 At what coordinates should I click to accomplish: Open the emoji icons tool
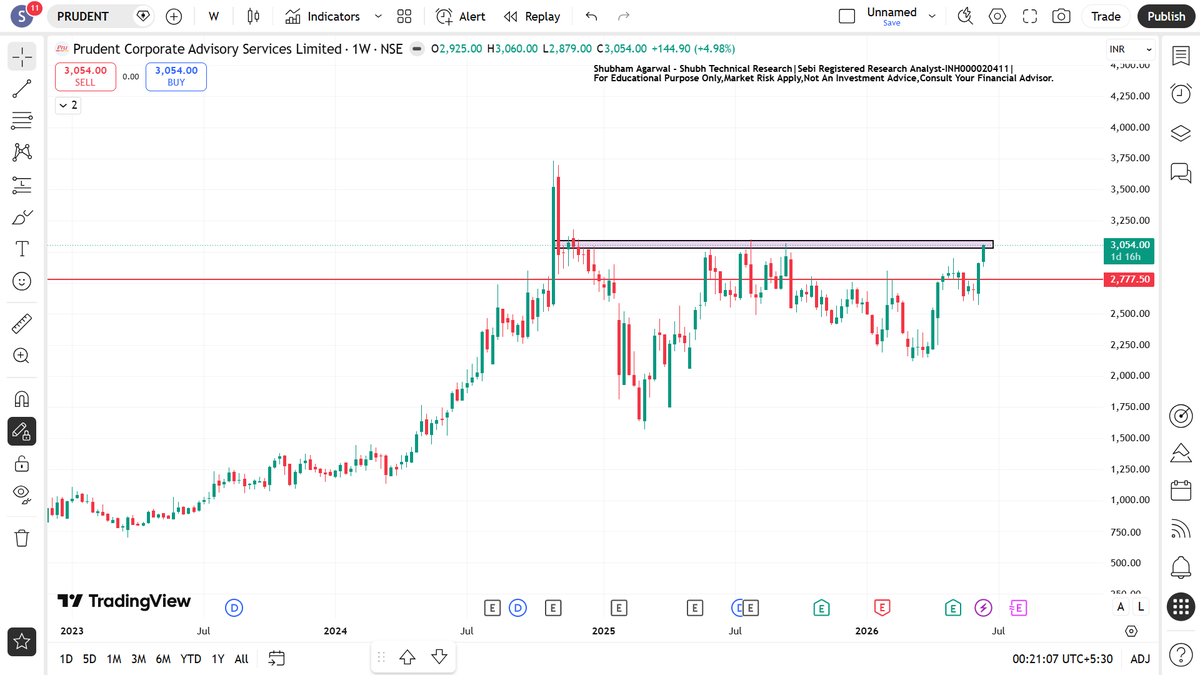22,281
